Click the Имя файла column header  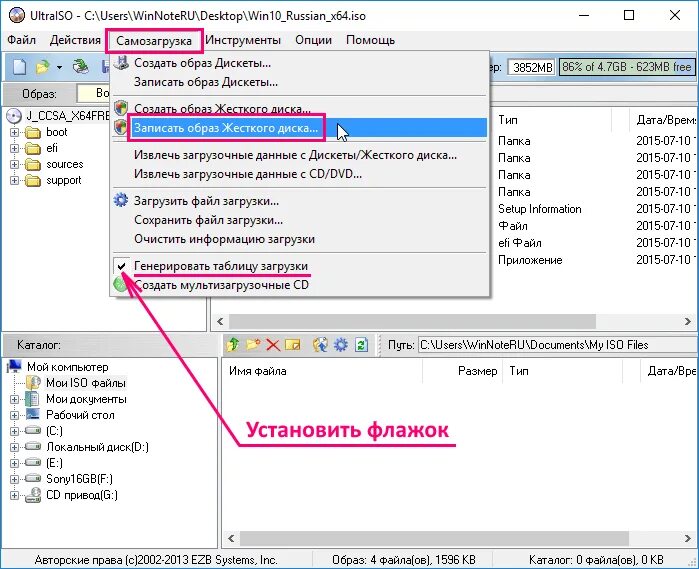[322, 371]
